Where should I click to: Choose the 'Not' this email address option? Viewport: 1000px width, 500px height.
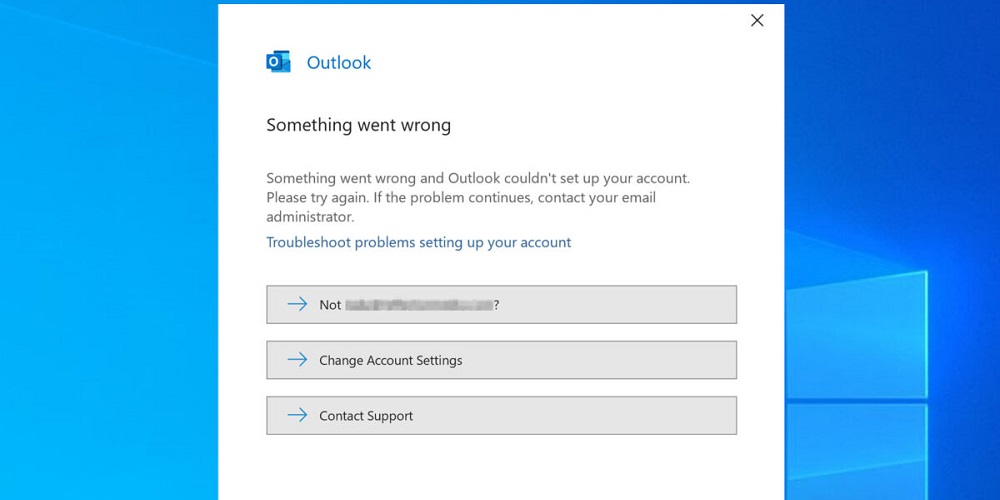(501, 304)
